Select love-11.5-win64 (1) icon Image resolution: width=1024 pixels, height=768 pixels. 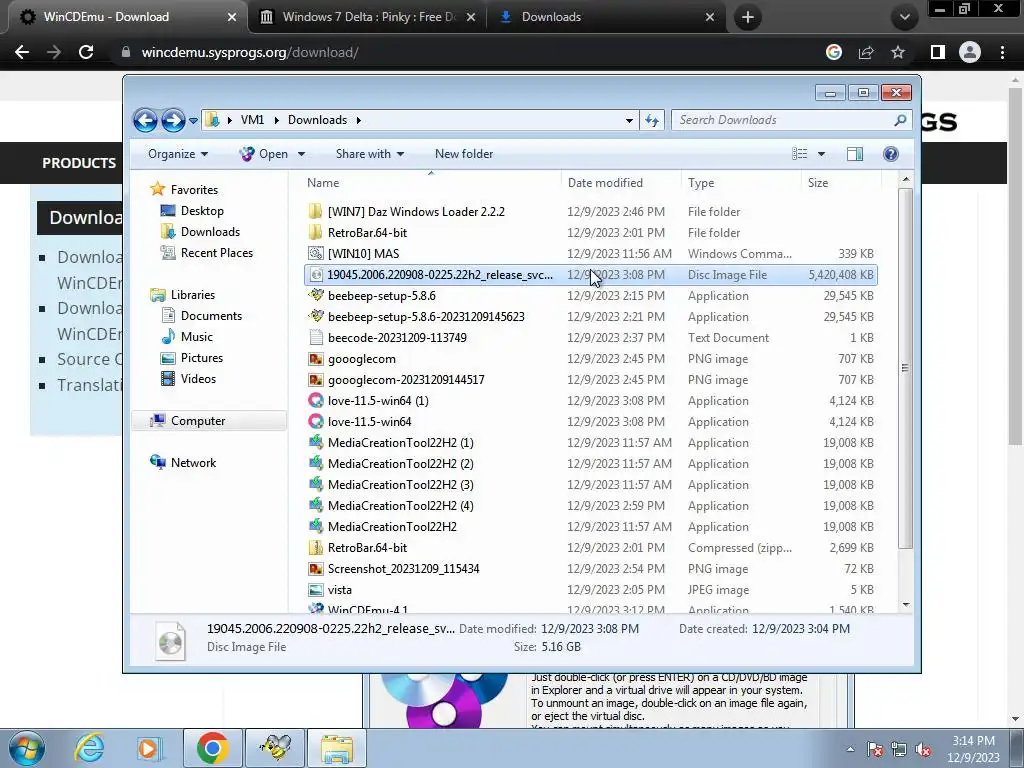(x=316, y=401)
